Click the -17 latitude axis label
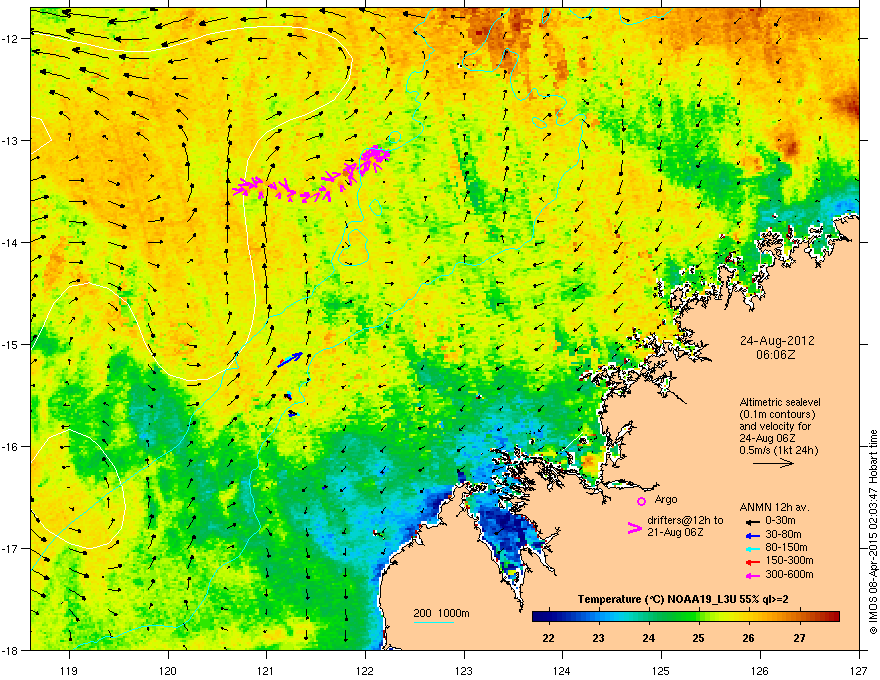Viewport: 880px width, 680px height. (10, 548)
